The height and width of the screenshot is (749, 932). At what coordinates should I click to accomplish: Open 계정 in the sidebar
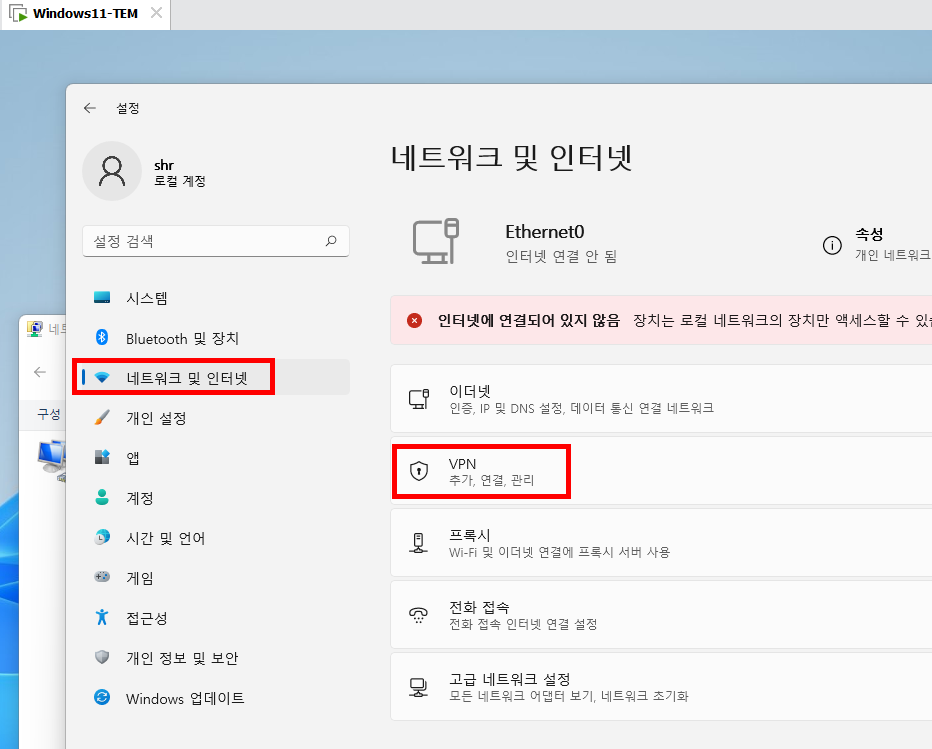[x=216, y=498]
